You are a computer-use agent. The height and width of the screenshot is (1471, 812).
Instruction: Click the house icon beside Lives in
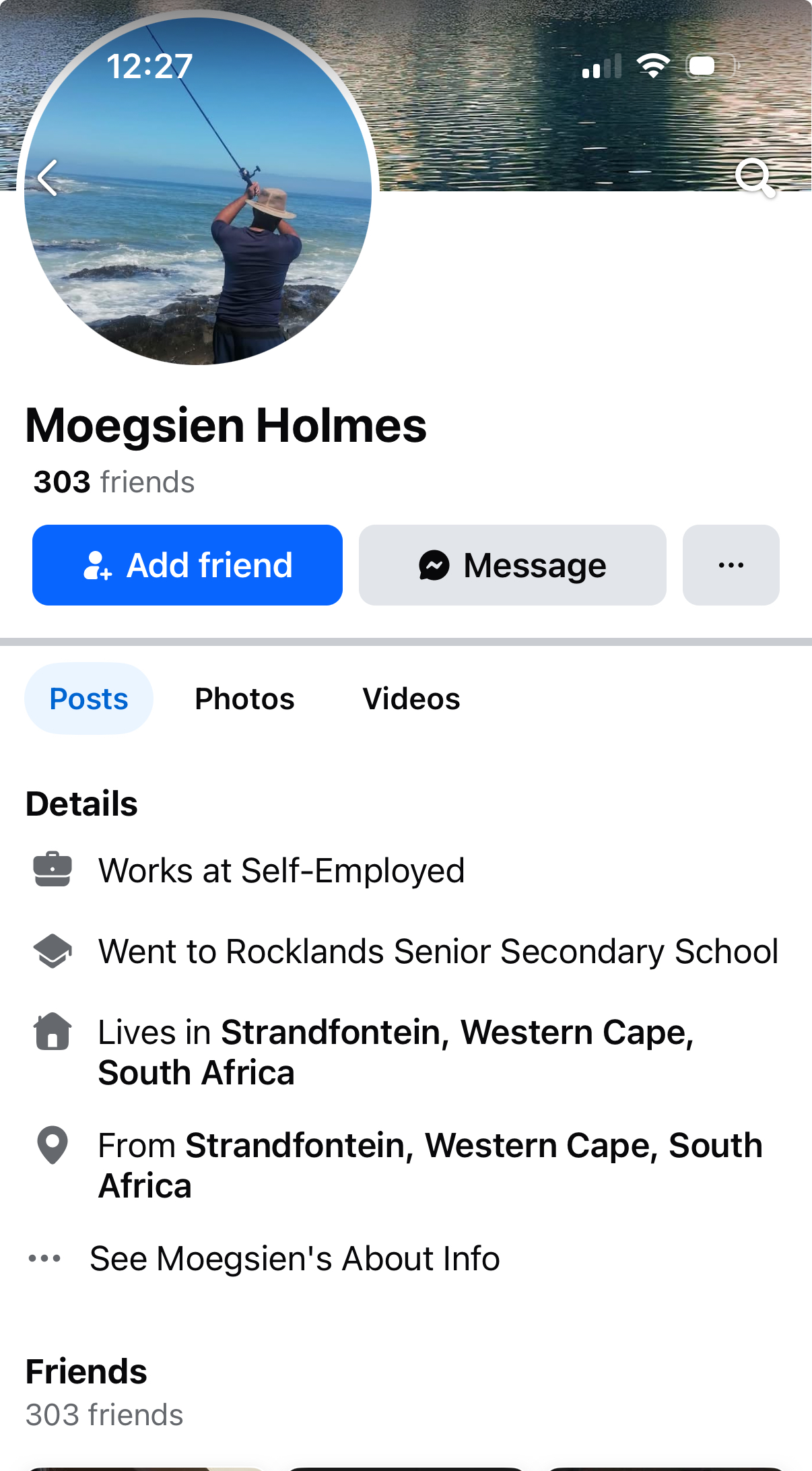pyautogui.click(x=53, y=1032)
